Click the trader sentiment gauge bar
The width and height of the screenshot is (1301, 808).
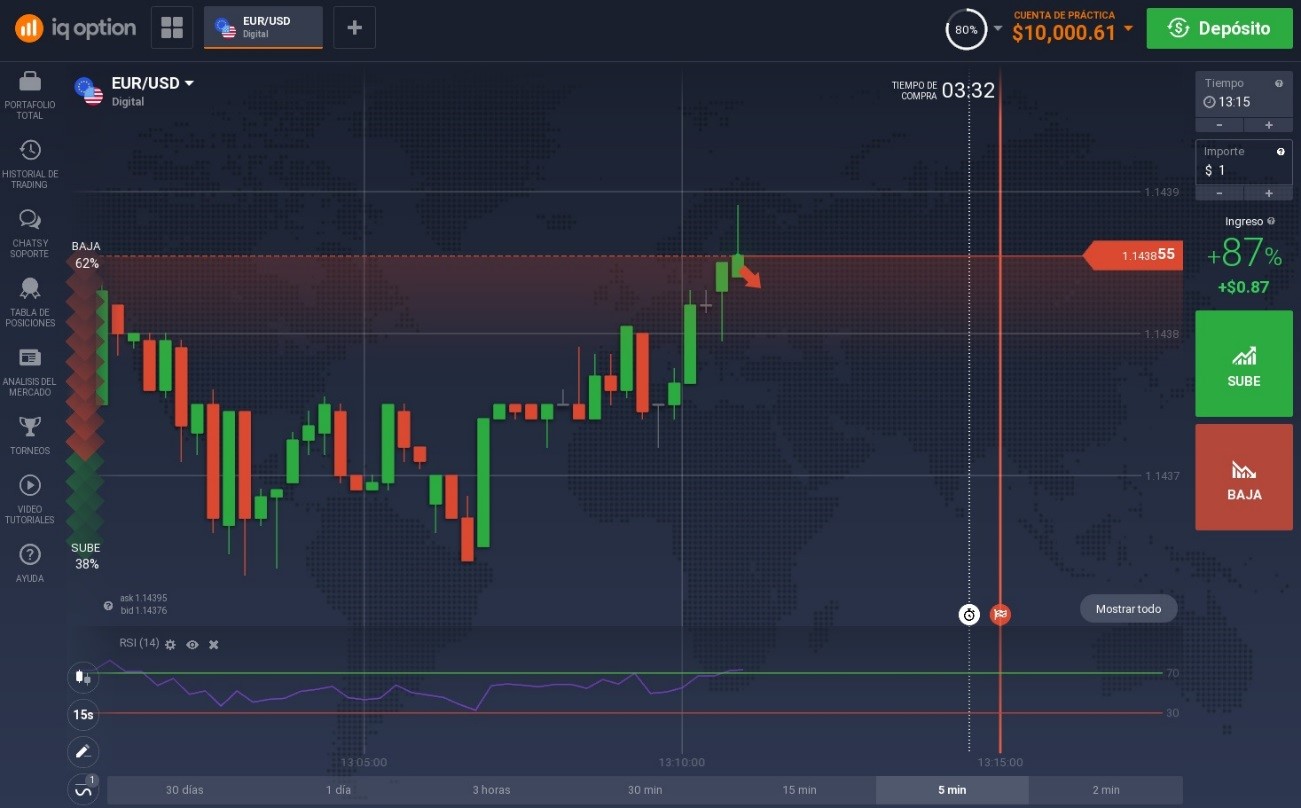pyautogui.click(x=86, y=406)
